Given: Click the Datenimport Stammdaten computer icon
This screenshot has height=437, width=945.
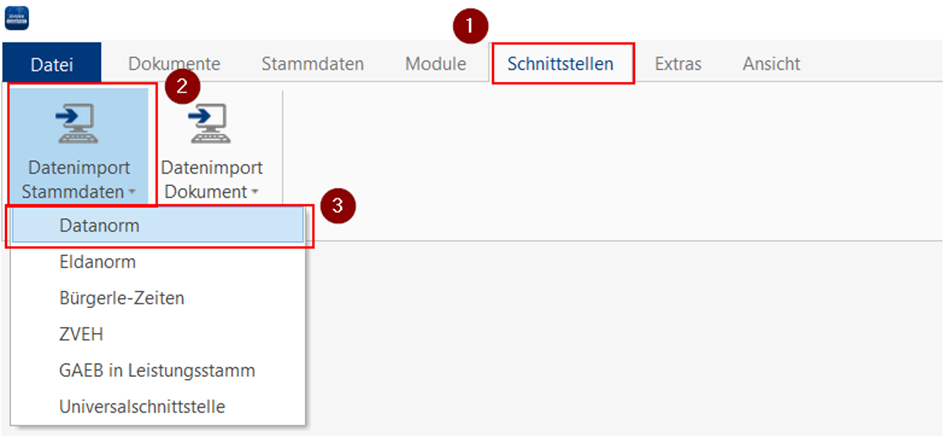Looking at the screenshot, I should pos(78,123).
